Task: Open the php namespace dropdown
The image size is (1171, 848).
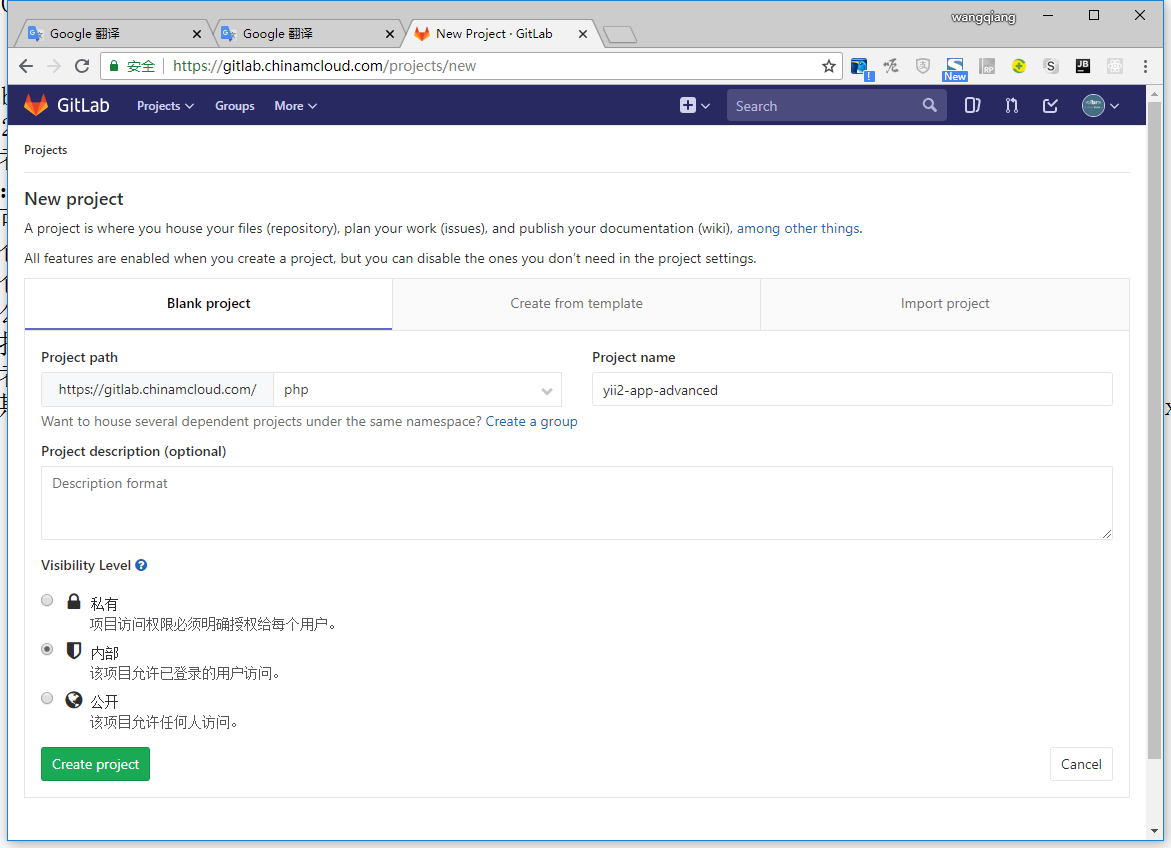Action: click(417, 390)
